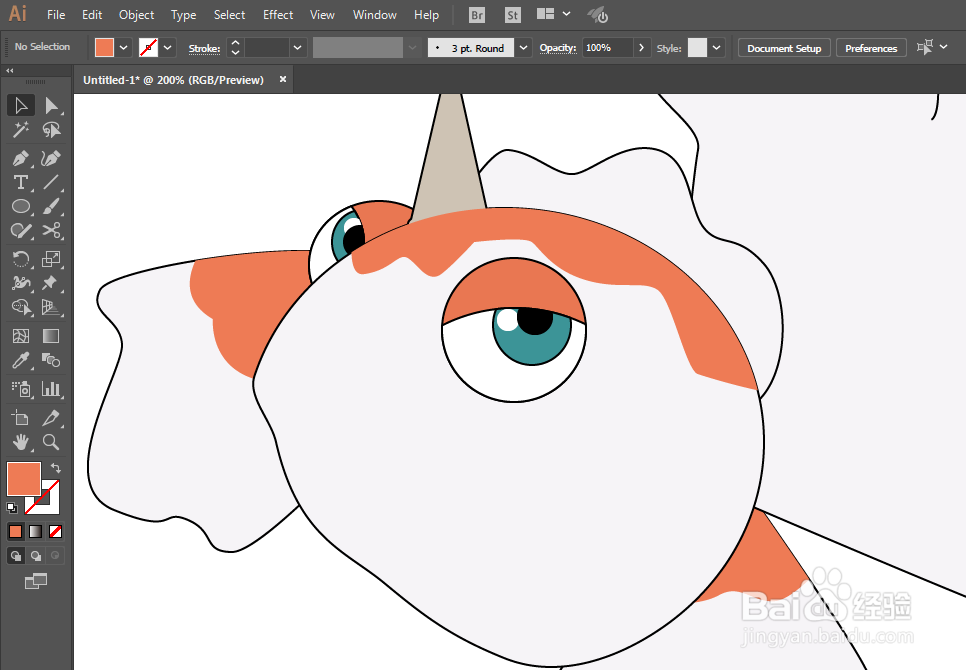Screen dimensions: 966x670
Task: Select the Lasso tool
Action: [51, 129]
